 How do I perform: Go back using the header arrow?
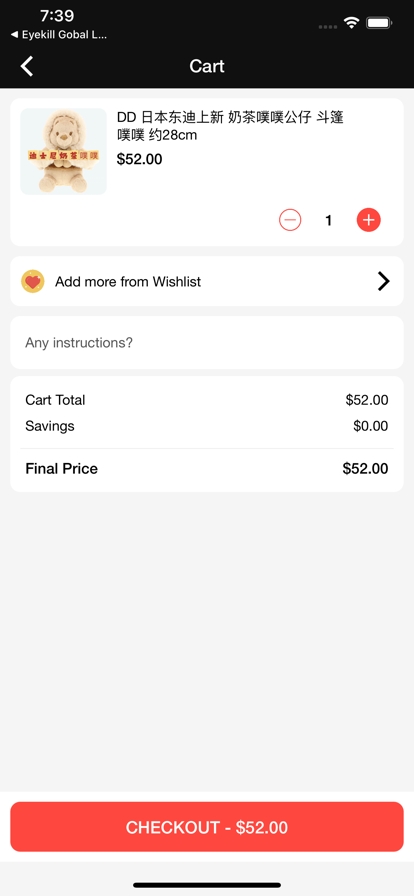click(27, 66)
